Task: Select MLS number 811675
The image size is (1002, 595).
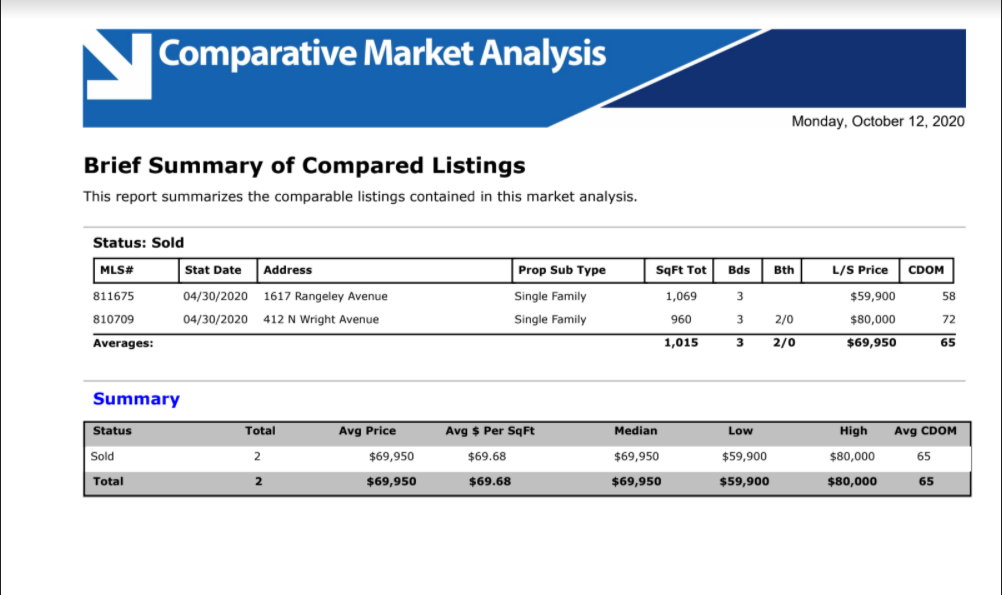Action: tap(113, 297)
